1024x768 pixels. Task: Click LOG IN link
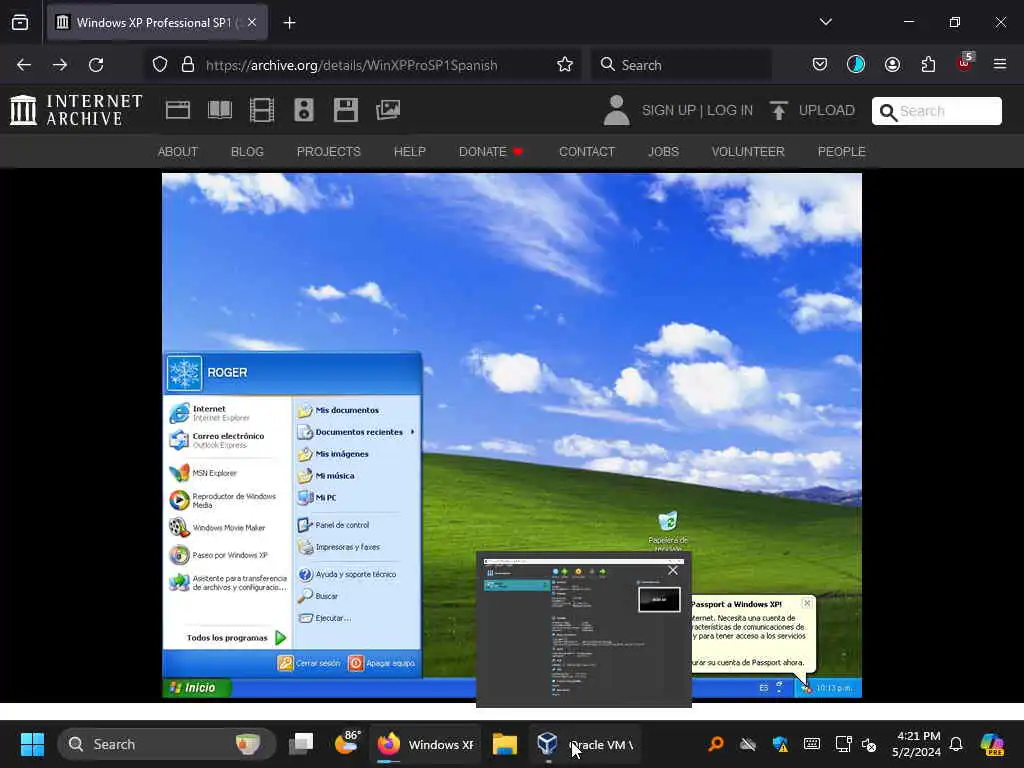729,110
